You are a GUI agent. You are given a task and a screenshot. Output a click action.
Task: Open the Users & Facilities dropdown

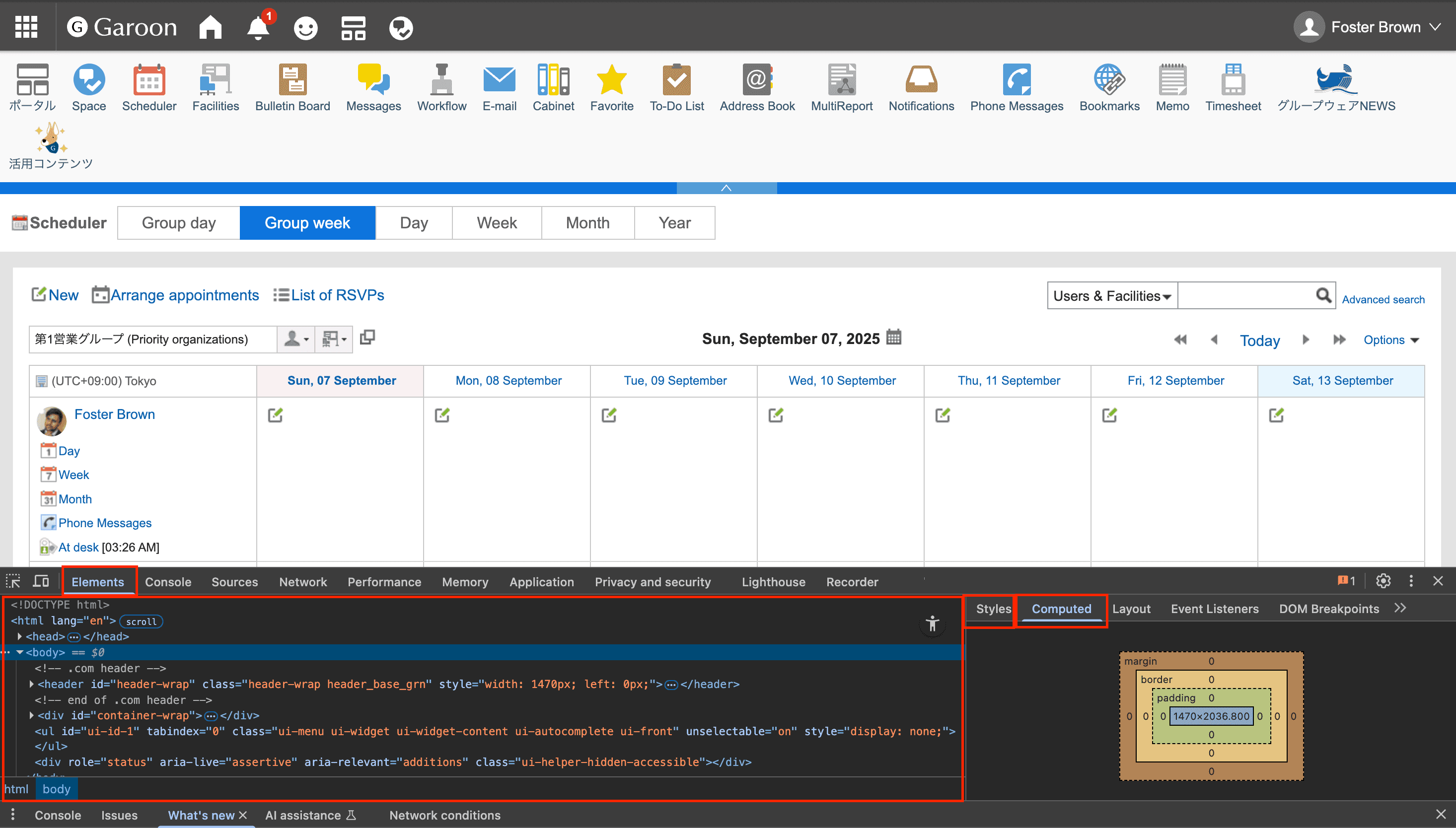1112,296
